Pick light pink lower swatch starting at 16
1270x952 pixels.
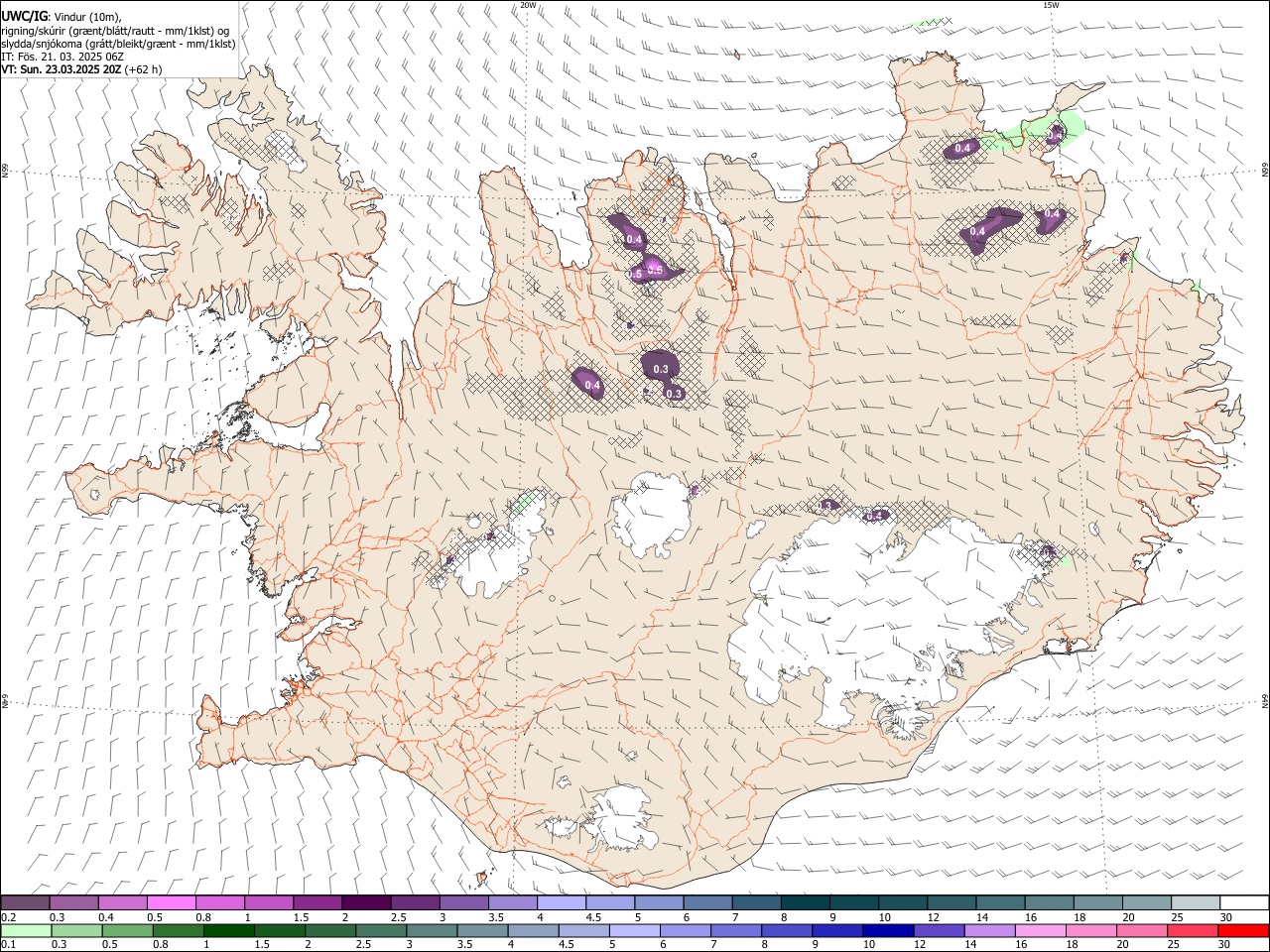pyautogui.click(x=1039, y=931)
